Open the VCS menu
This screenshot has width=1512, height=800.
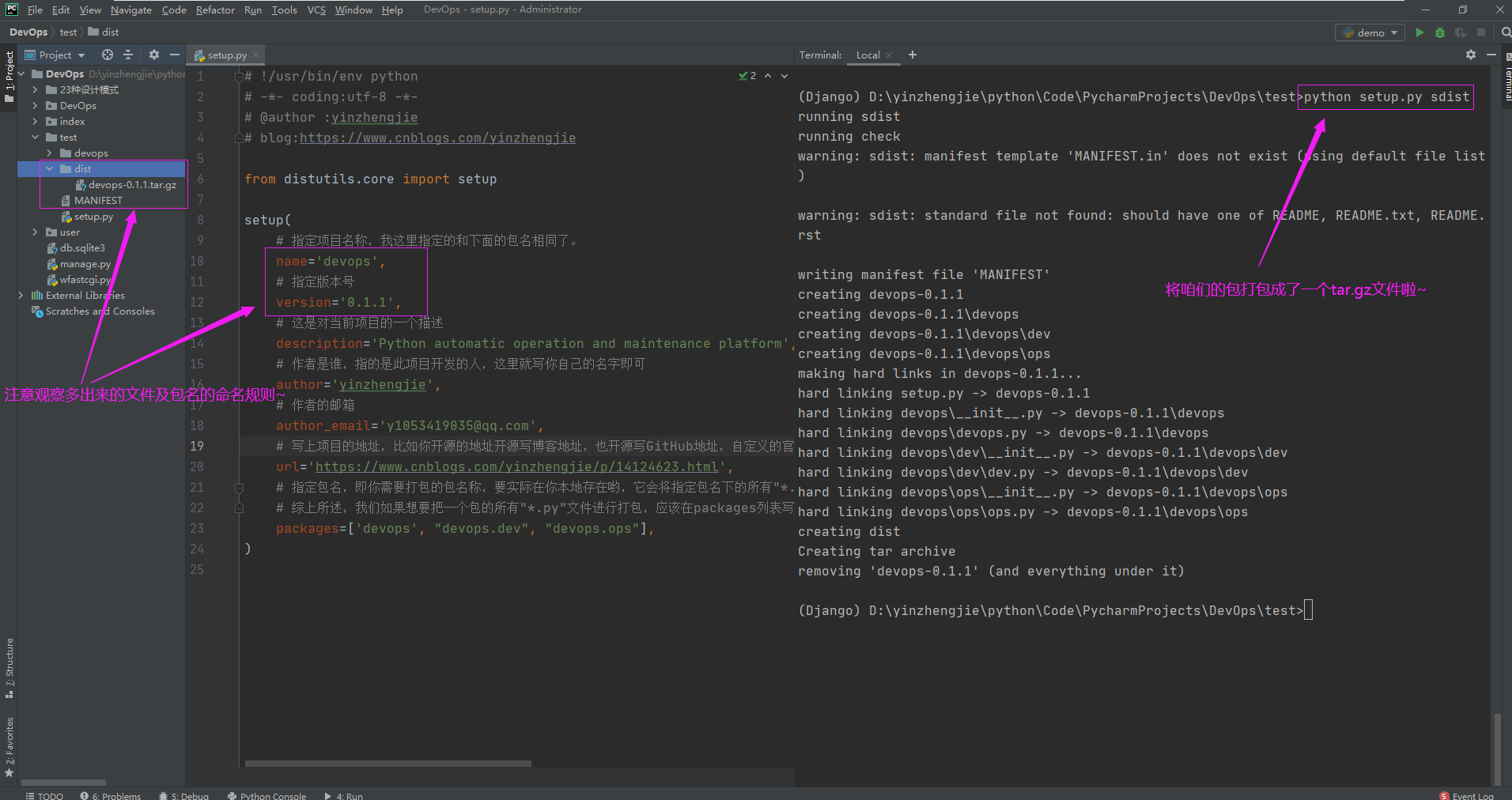[316, 9]
